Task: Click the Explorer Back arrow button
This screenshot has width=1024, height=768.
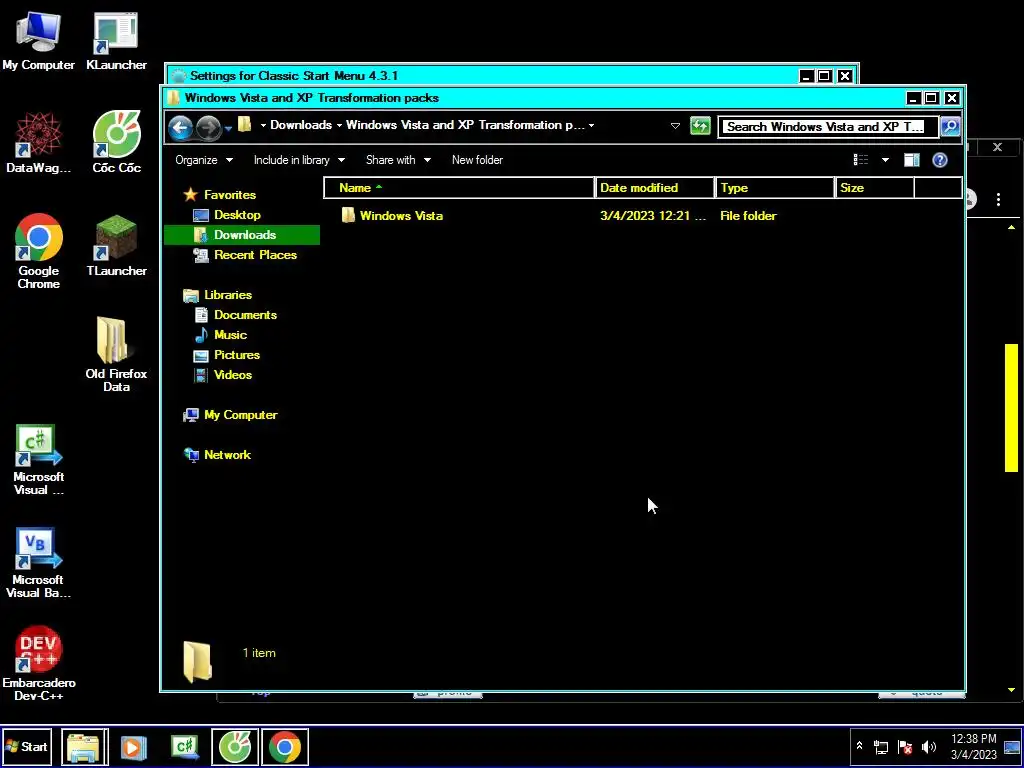Action: (x=181, y=127)
